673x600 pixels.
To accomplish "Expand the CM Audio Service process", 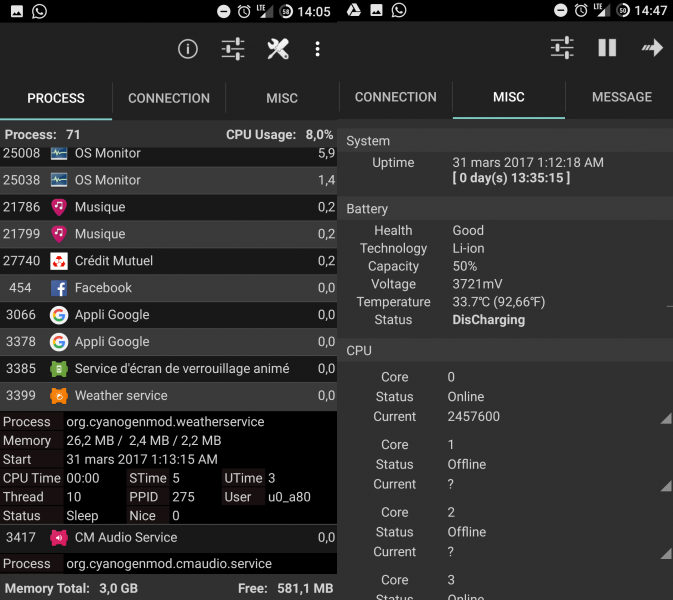I will click(168, 538).
